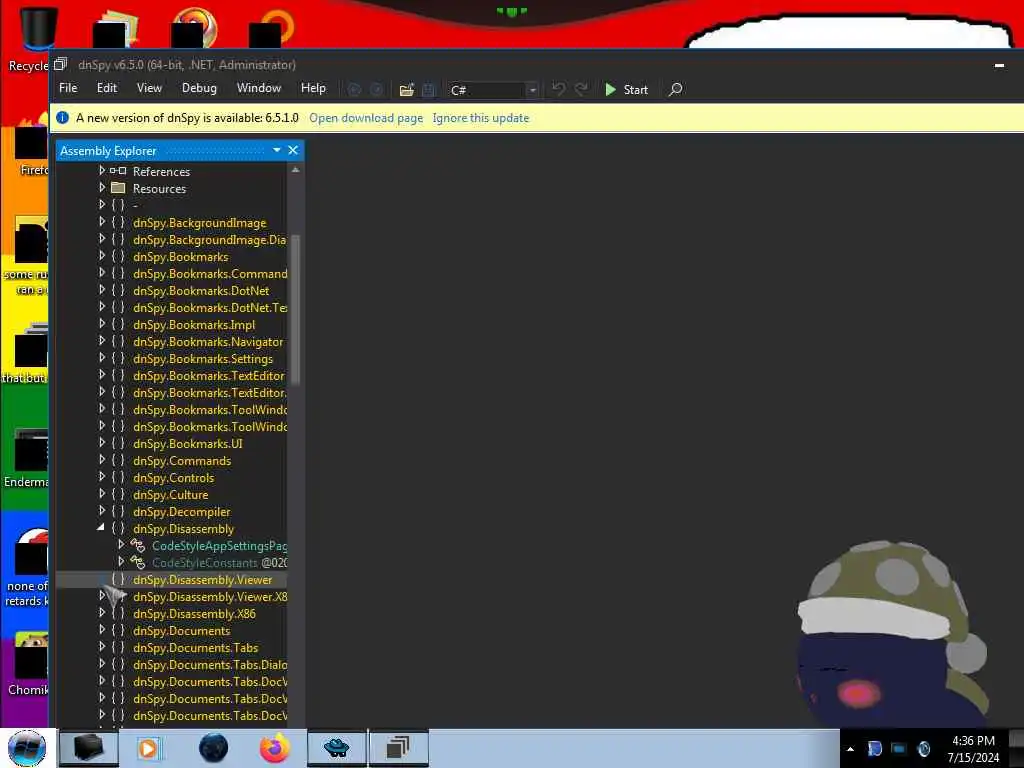The height and width of the screenshot is (768, 1024).
Task: Select dnSpy.Bookmarks.Navigator namespace
Action: (208, 342)
